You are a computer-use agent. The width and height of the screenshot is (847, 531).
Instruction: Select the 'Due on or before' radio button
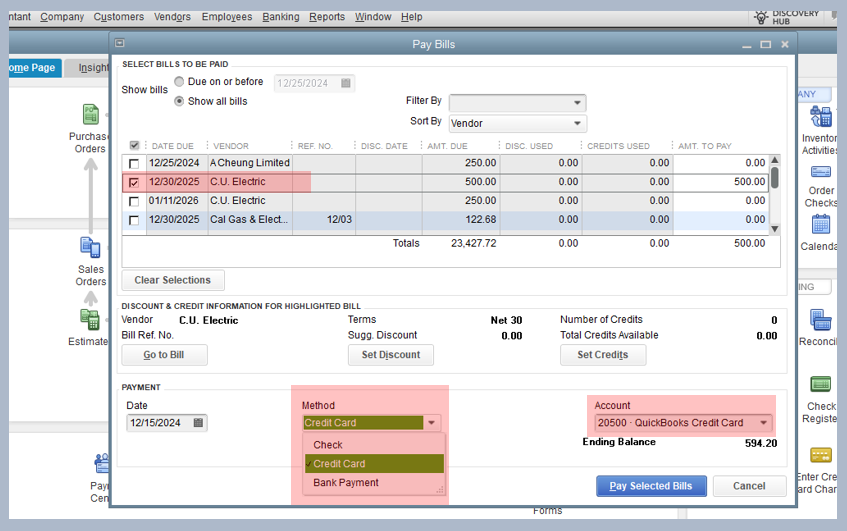tap(179, 82)
